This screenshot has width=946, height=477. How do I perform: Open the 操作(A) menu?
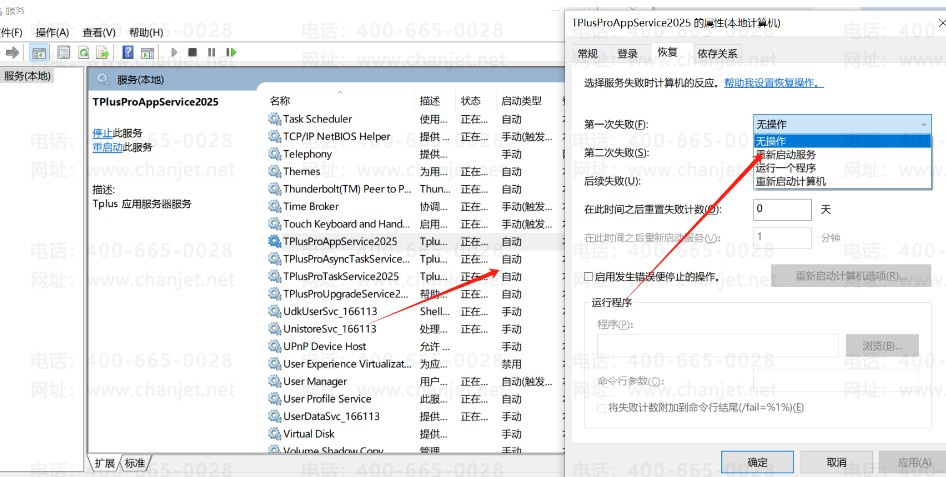(52, 32)
